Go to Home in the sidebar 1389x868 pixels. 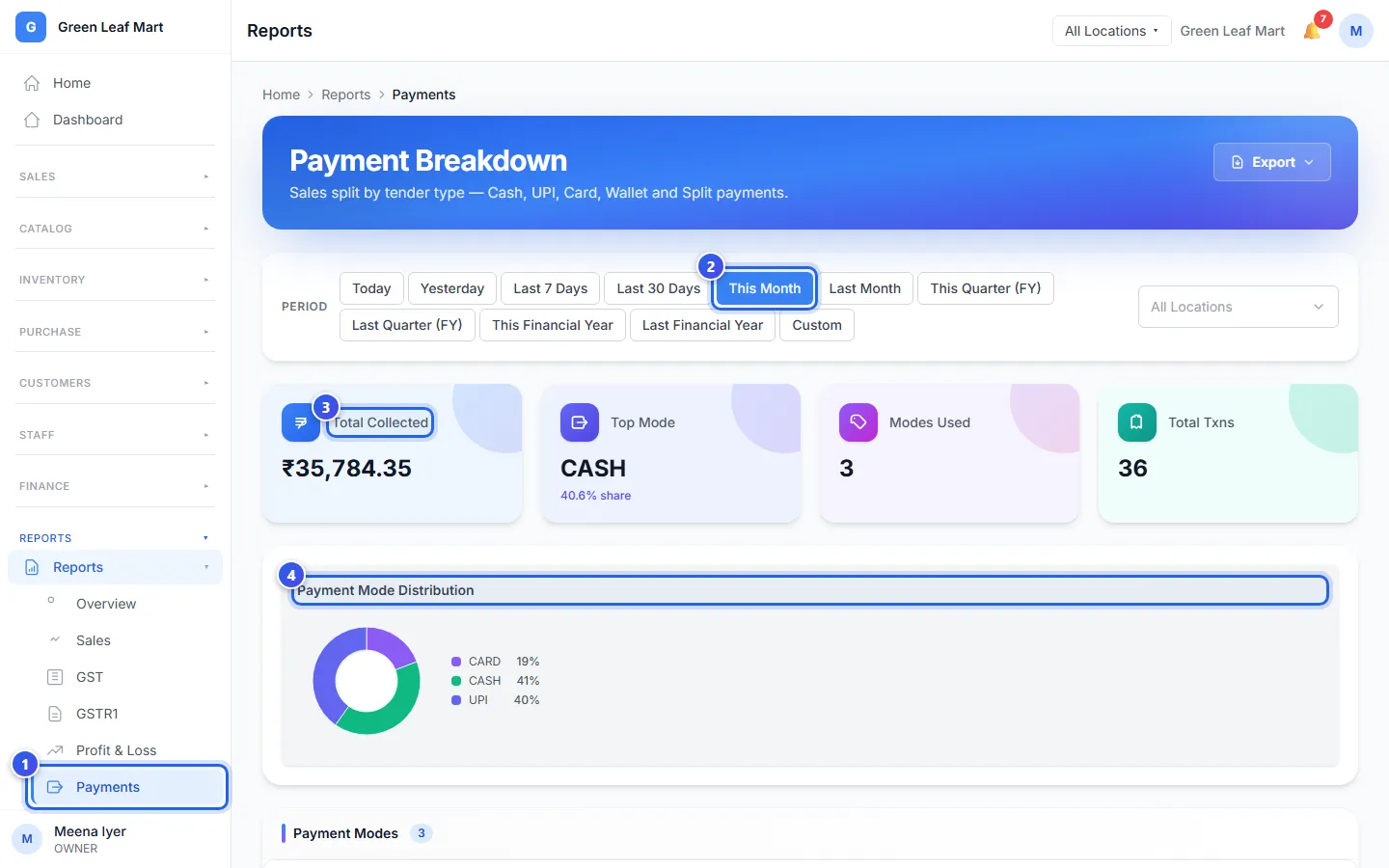tap(115, 83)
